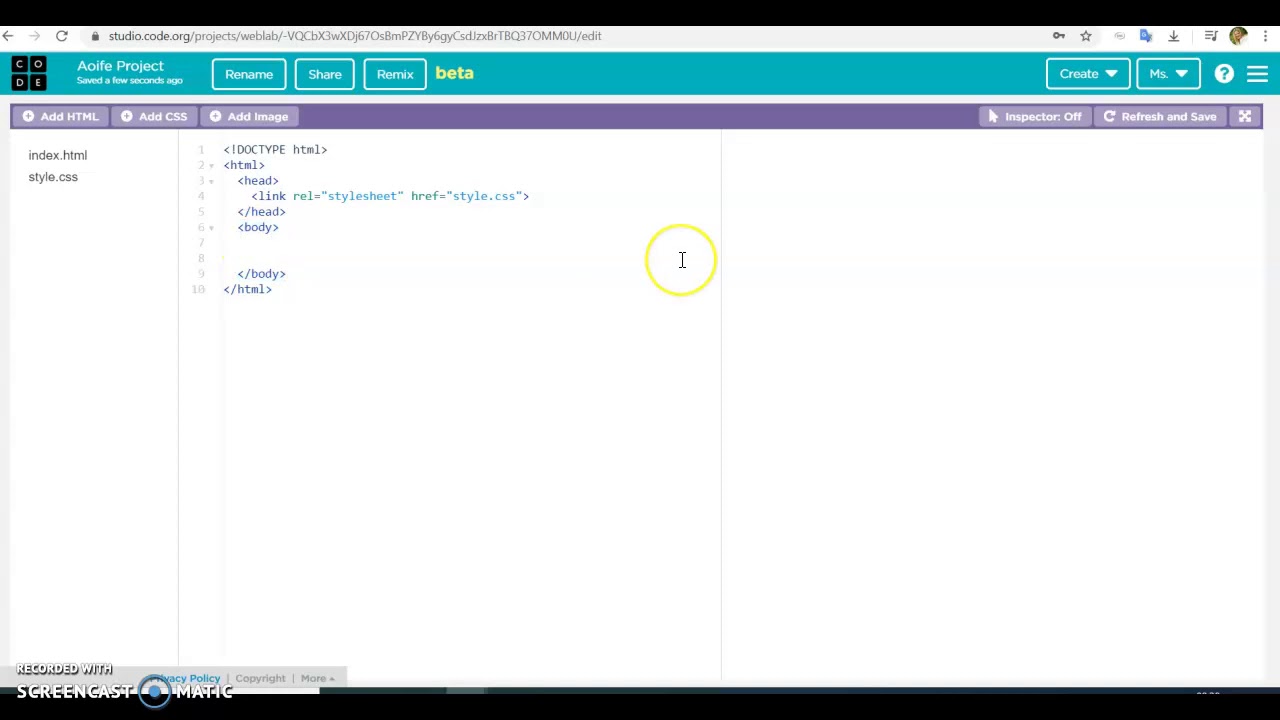Collapse the body tag fold arrow on line 6
The height and width of the screenshot is (720, 1280).
pos(211,228)
